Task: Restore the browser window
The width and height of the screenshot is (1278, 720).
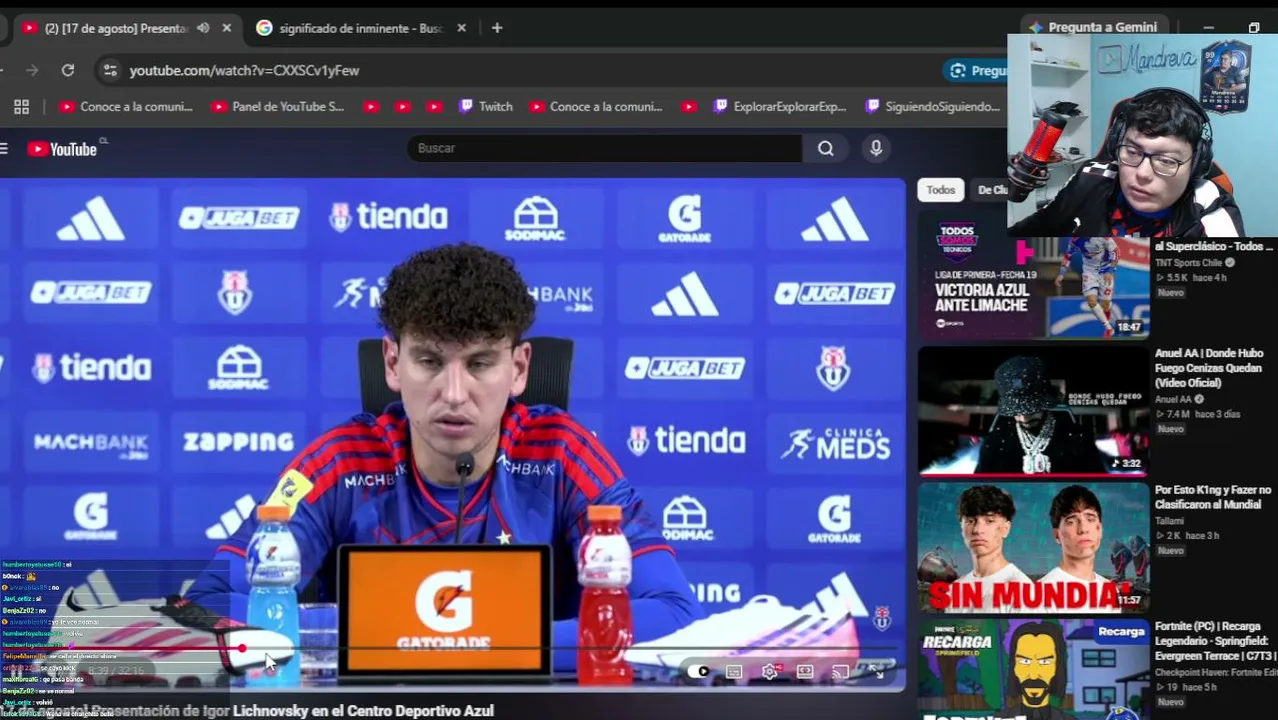Action: coord(1254,27)
